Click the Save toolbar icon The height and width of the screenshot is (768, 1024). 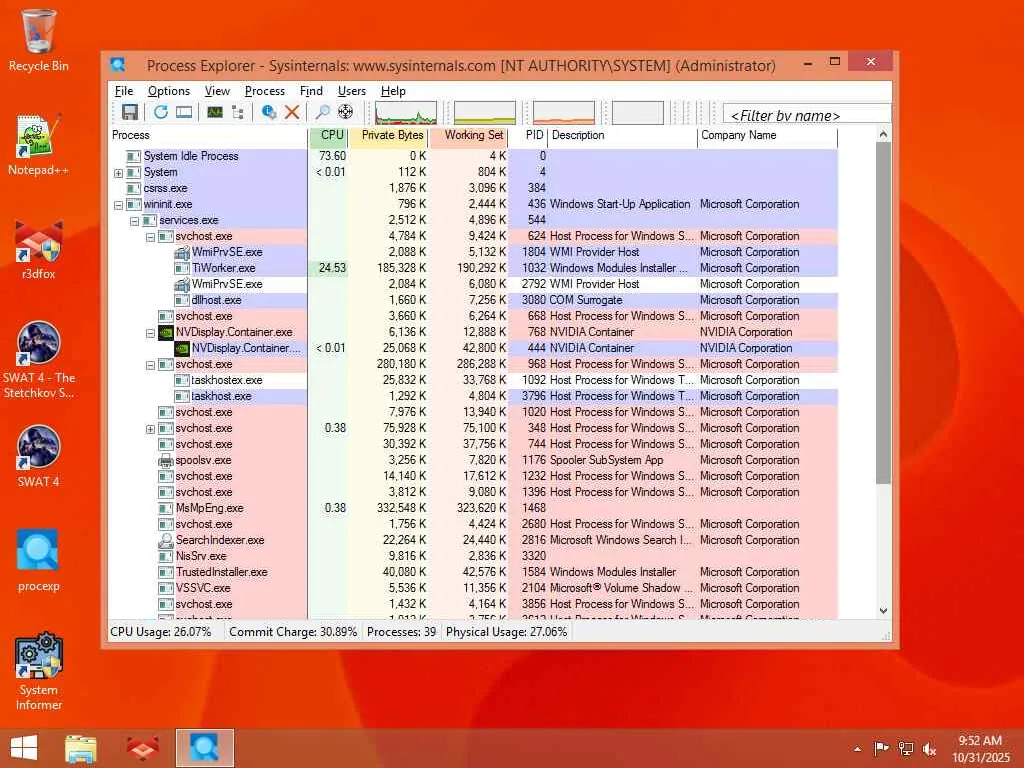129,112
